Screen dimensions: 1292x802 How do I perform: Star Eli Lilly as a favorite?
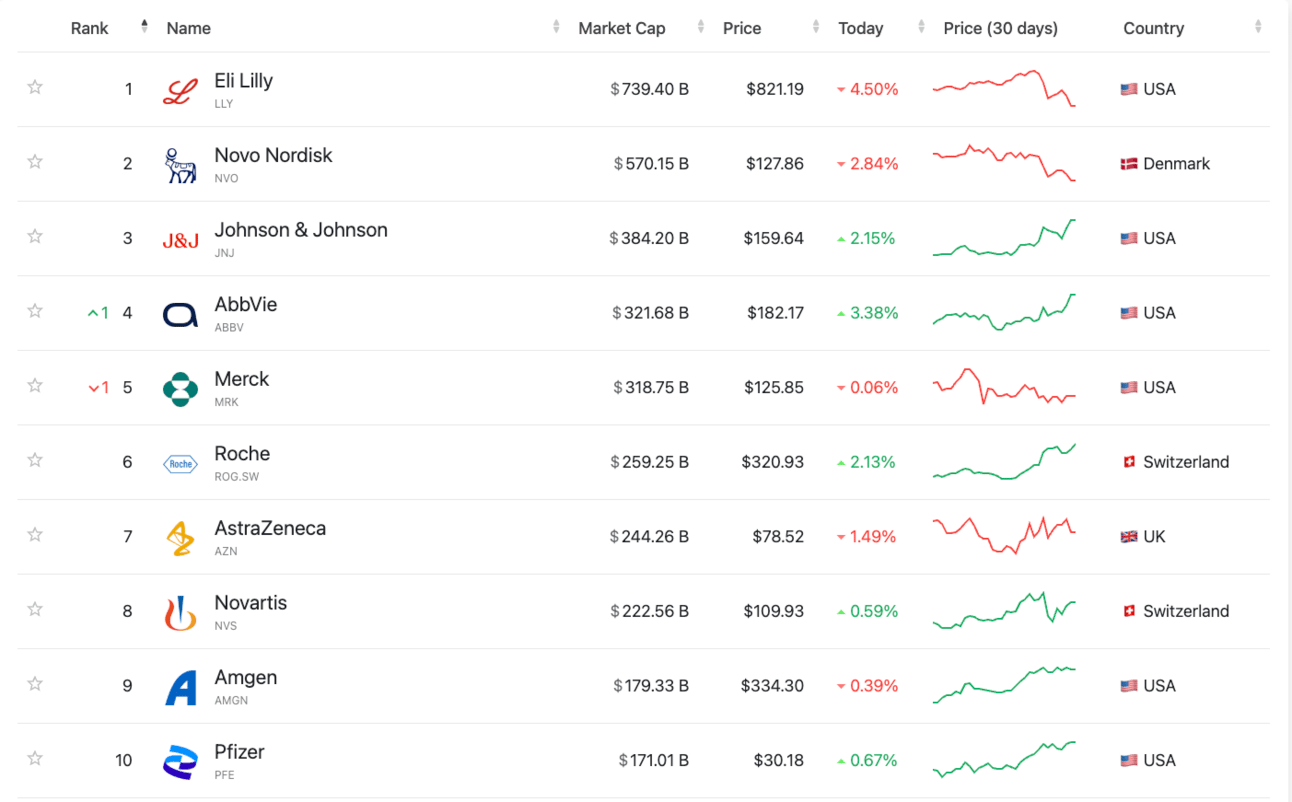tap(35, 87)
